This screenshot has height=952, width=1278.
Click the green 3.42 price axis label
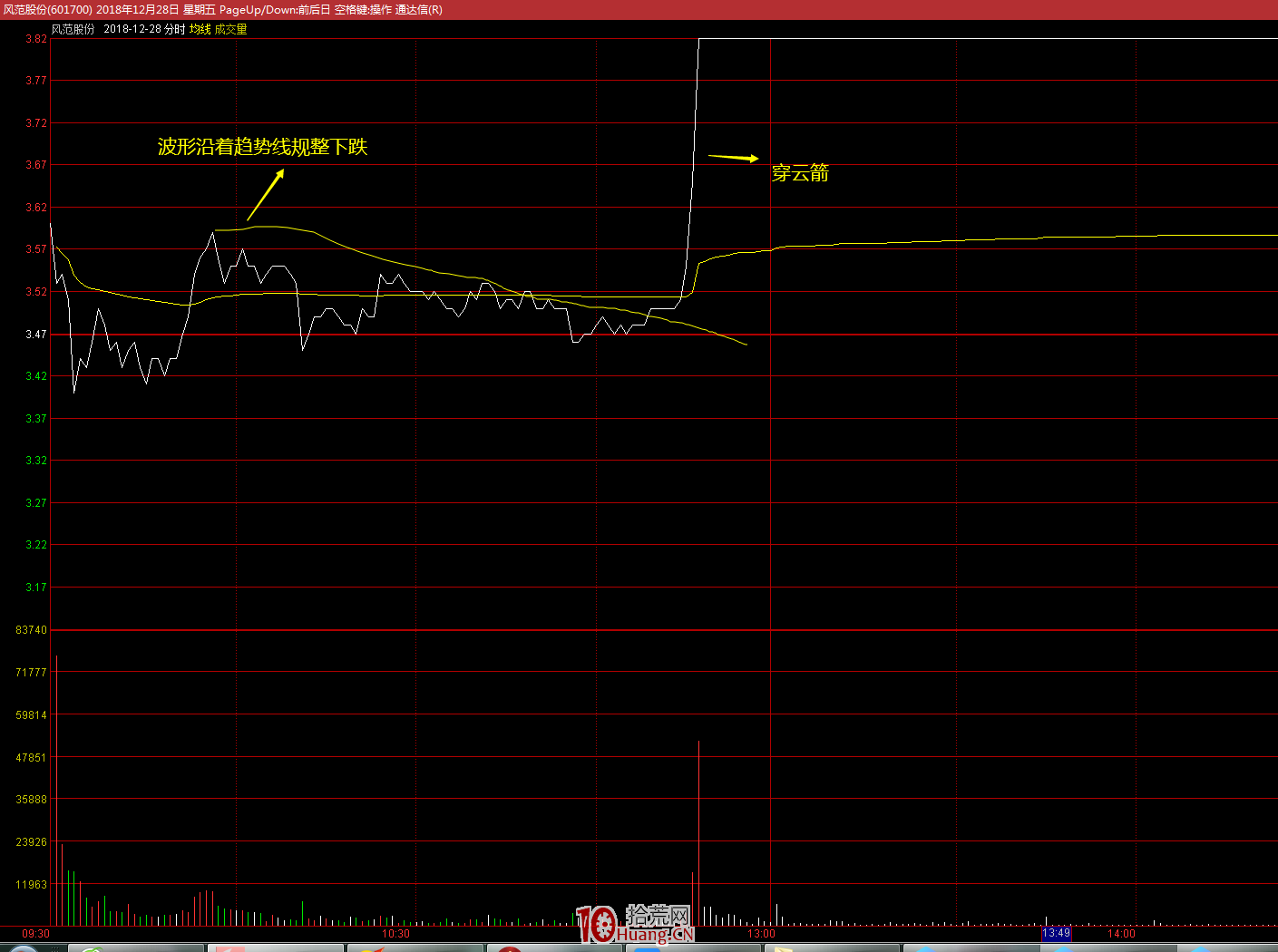[35, 376]
